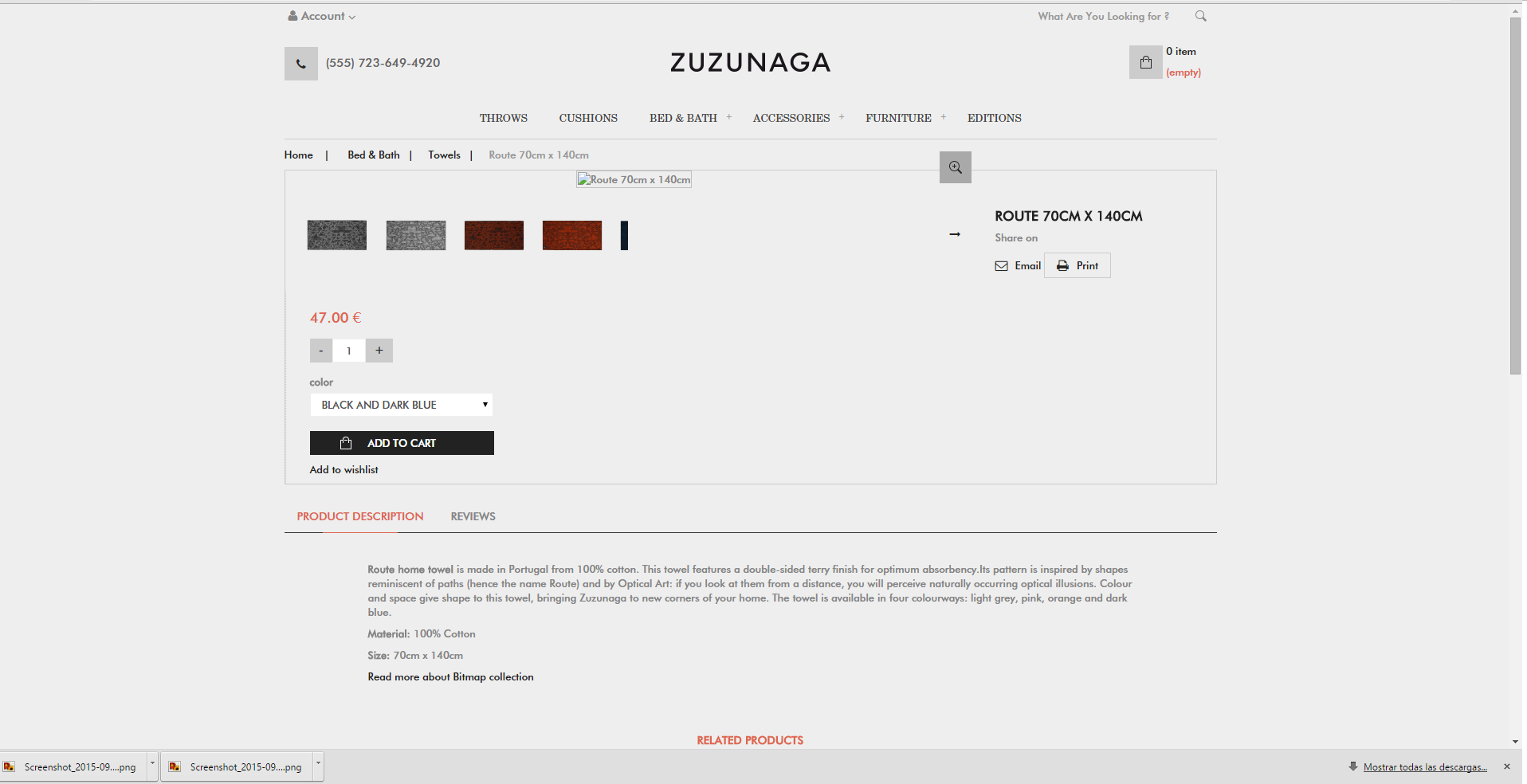Click the Add to Cart button

click(402, 443)
